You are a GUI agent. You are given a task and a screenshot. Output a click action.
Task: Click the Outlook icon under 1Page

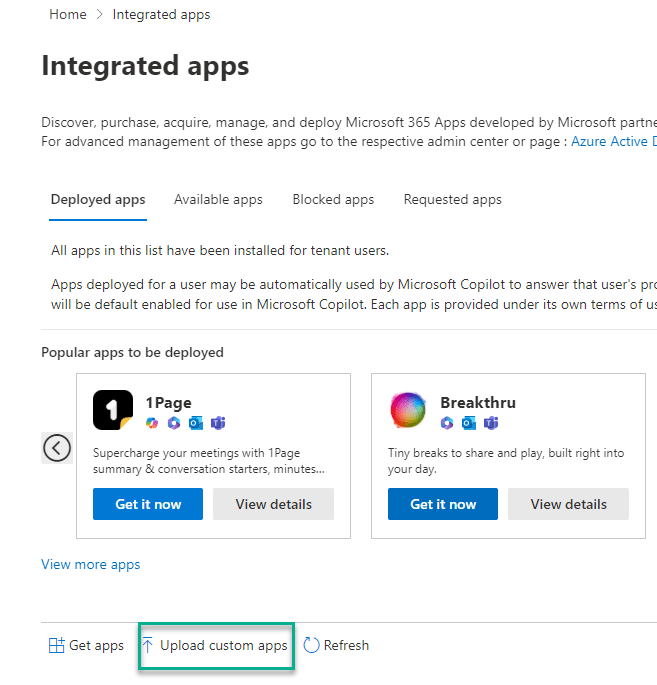pos(196,423)
